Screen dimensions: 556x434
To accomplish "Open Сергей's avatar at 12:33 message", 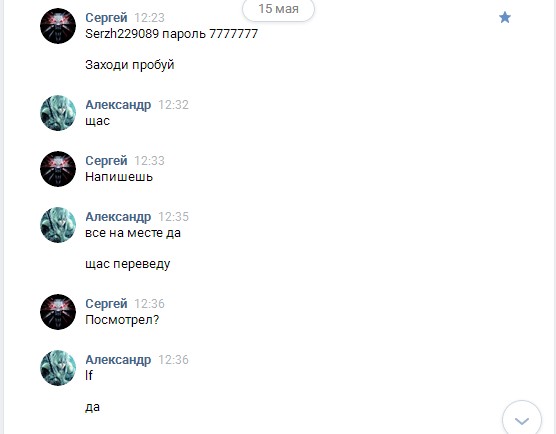I will pyautogui.click(x=58, y=169).
